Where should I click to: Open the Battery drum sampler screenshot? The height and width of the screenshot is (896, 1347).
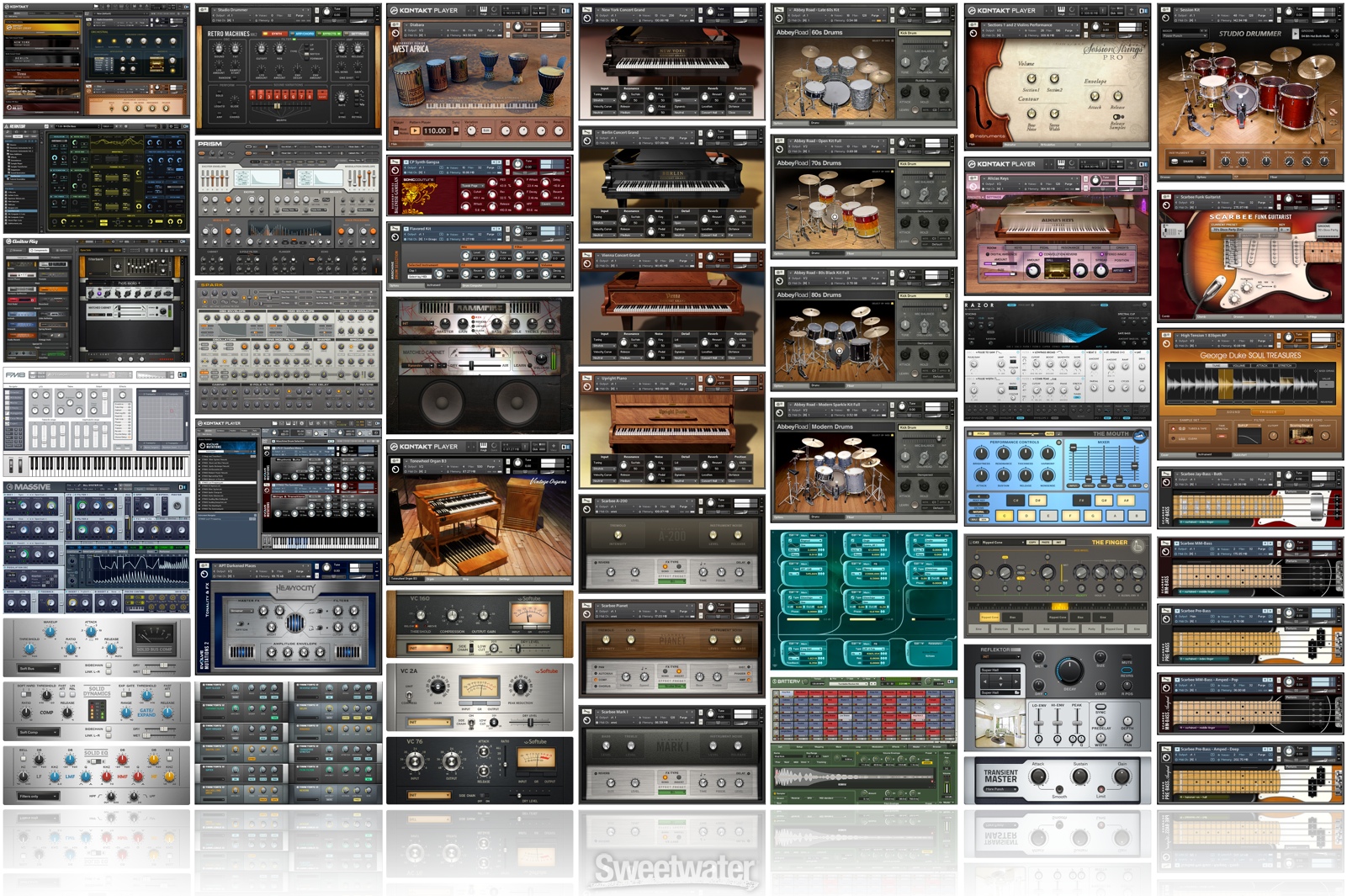pos(863,740)
